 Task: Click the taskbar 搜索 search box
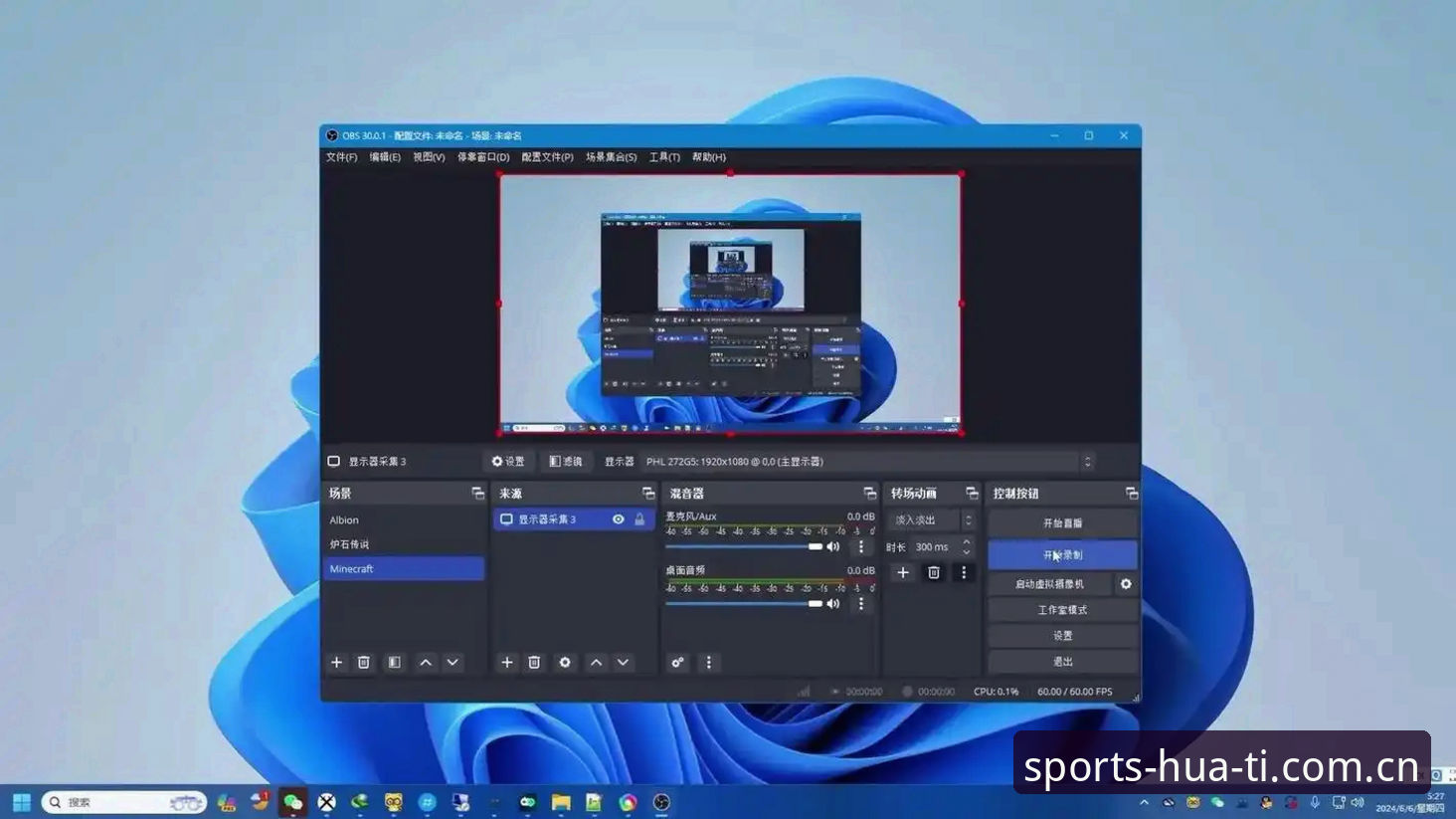(x=124, y=802)
